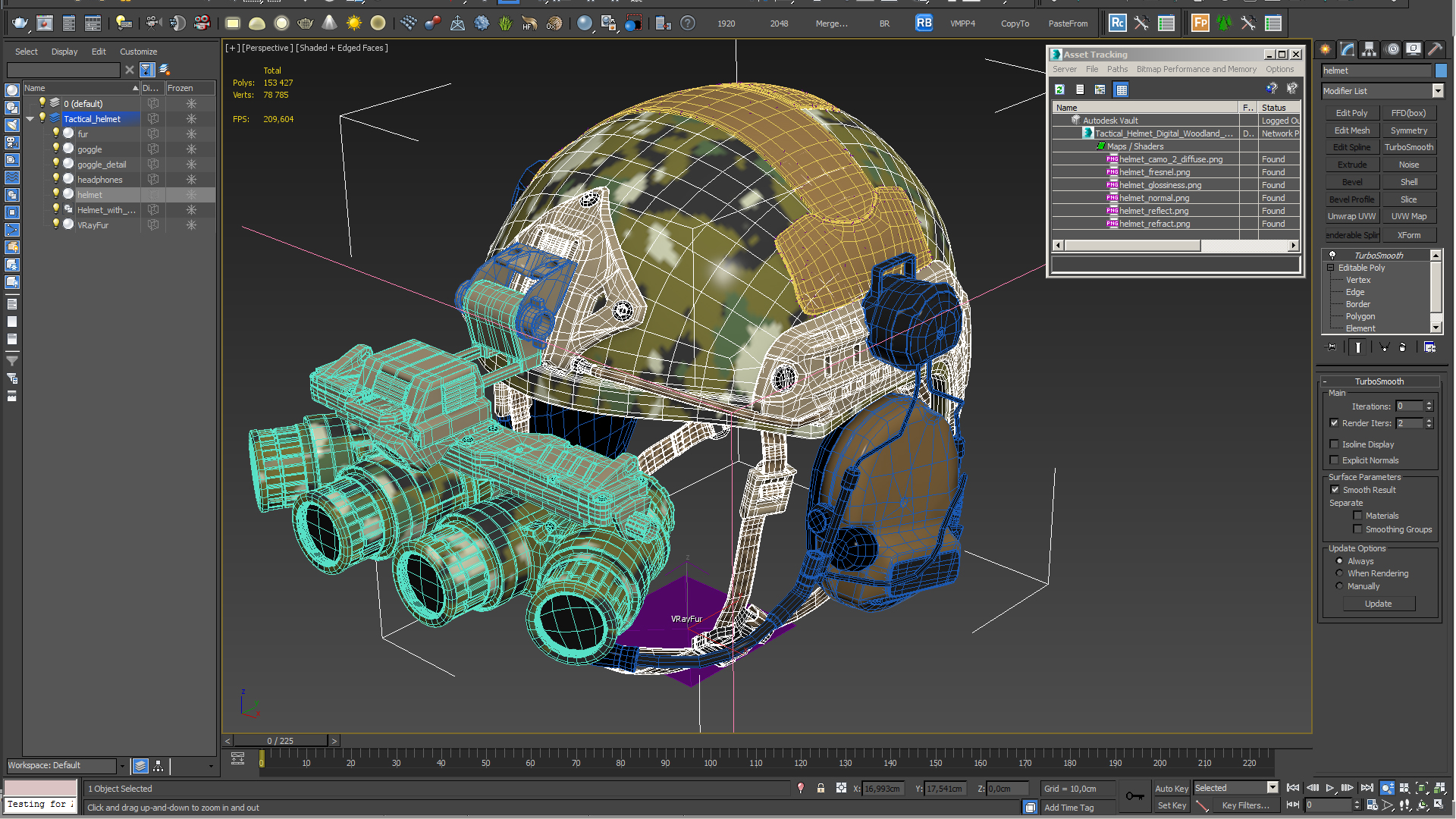The width and height of the screenshot is (1456, 819).
Task: Click the TurboSmooth Update button
Action: click(x=1378, y=604)
